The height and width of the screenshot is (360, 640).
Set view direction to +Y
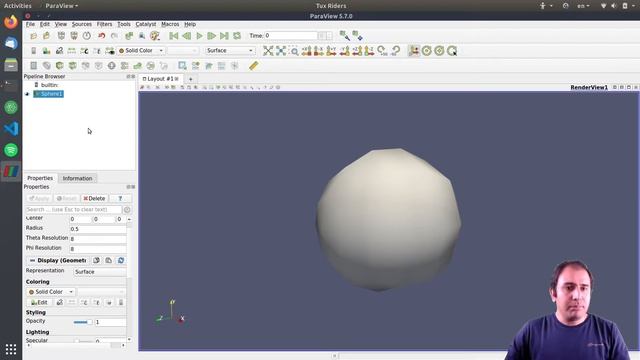[x=331, y=51]
